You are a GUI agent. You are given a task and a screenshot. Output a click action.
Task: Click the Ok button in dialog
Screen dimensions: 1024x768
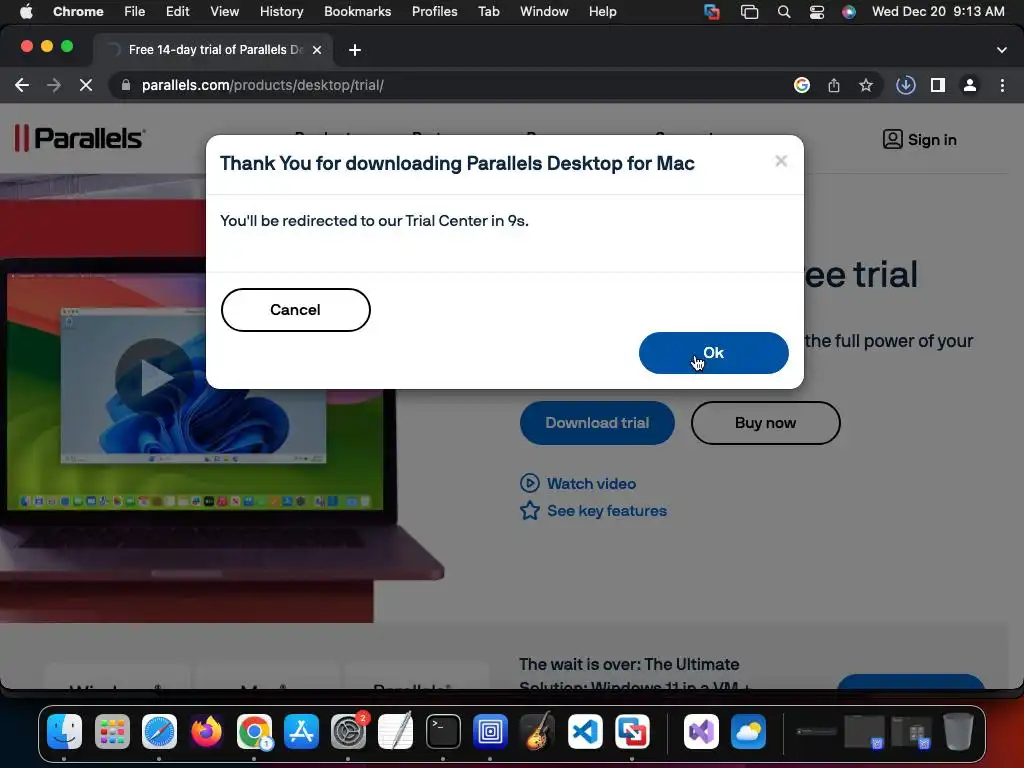coord(713,353)
